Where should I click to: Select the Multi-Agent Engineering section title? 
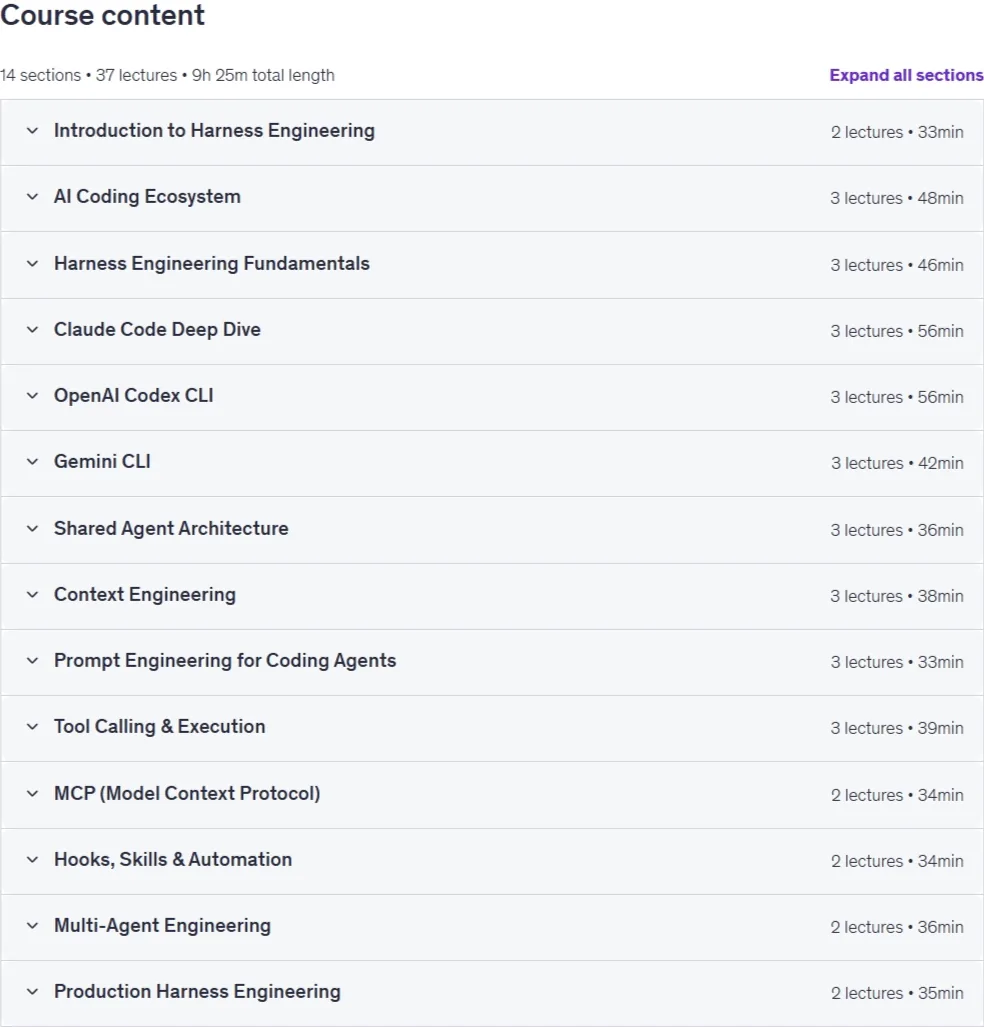click(162, 926)
